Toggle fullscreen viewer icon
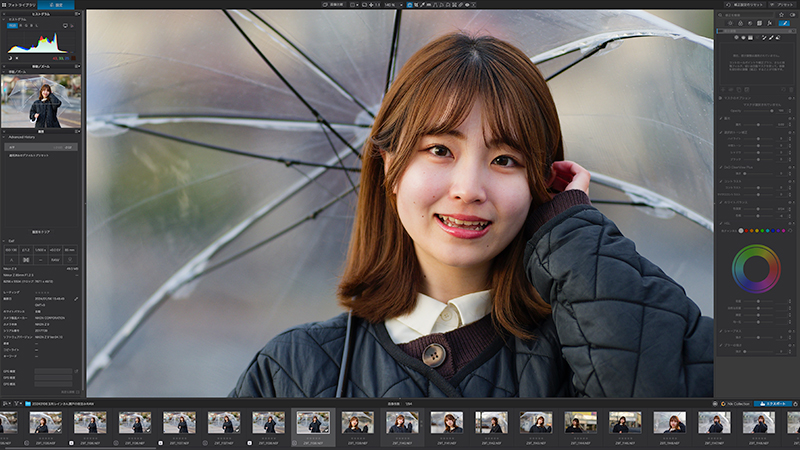Image resolution: width=800 pixels, height=450 pixels. click(364, 5)
